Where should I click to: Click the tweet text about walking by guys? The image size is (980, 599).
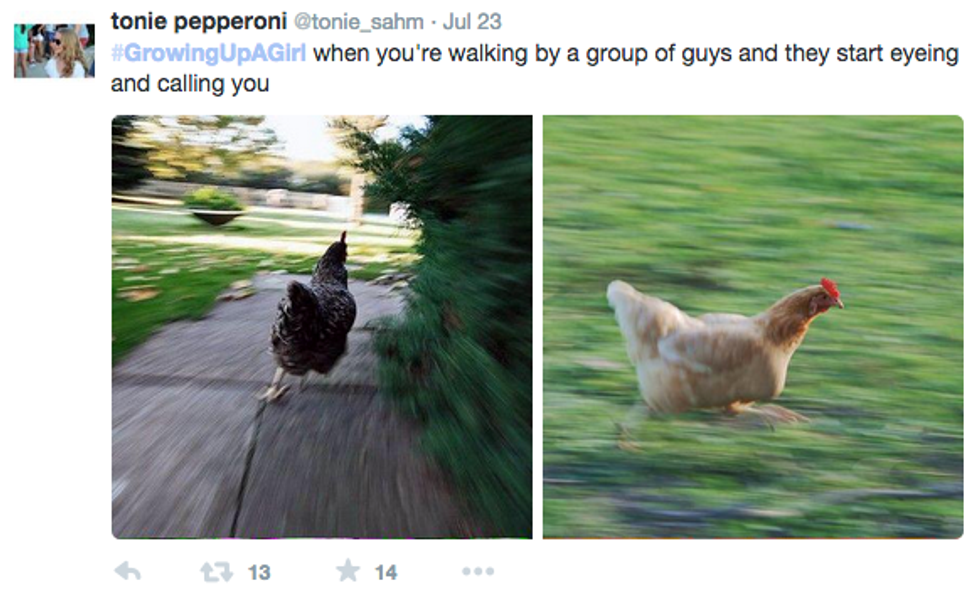(x=534, y=68)
